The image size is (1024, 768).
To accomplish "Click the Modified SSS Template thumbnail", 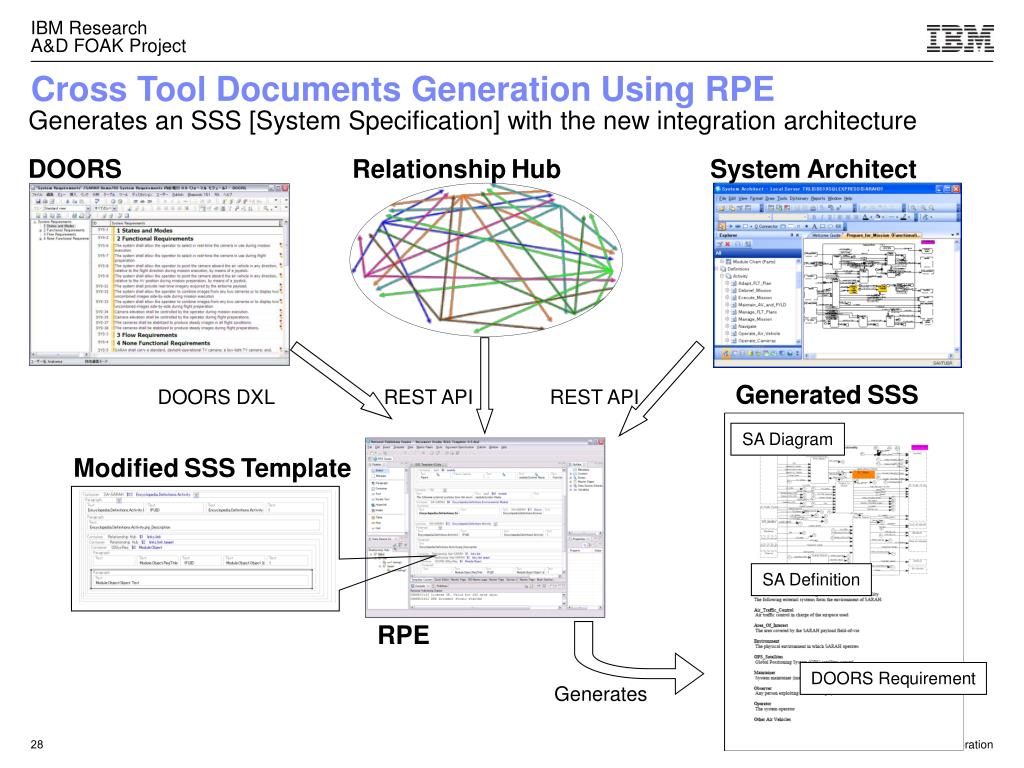I will pos(206,549).
